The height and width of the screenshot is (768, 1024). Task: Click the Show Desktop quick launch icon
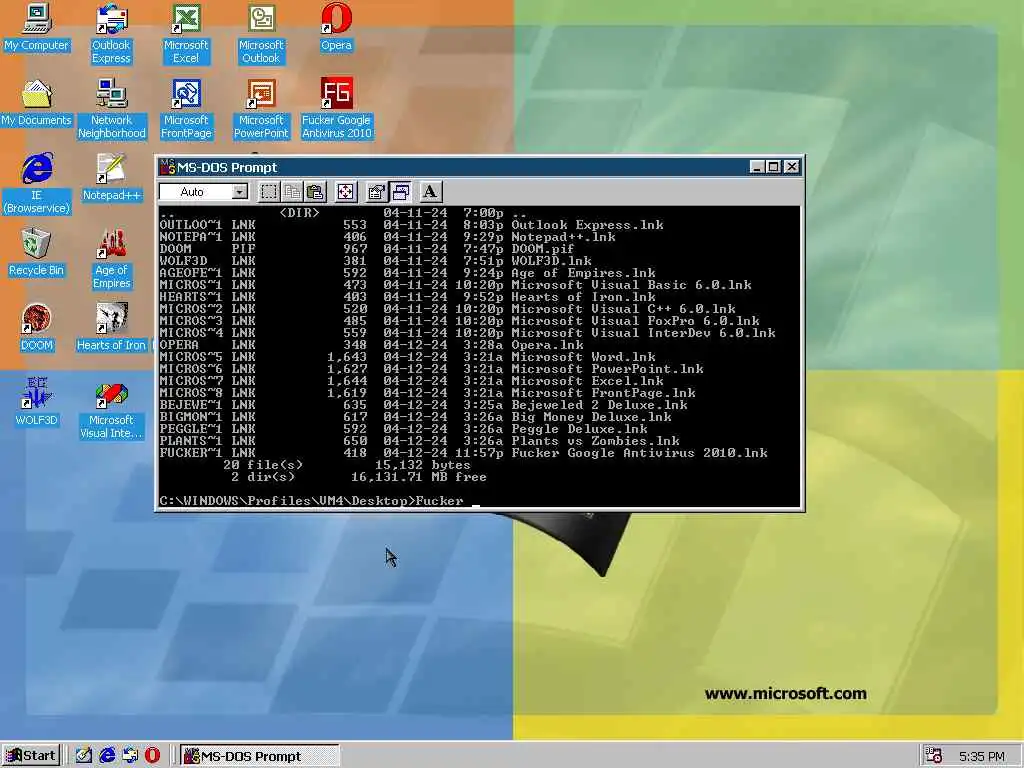pos(84,756)
